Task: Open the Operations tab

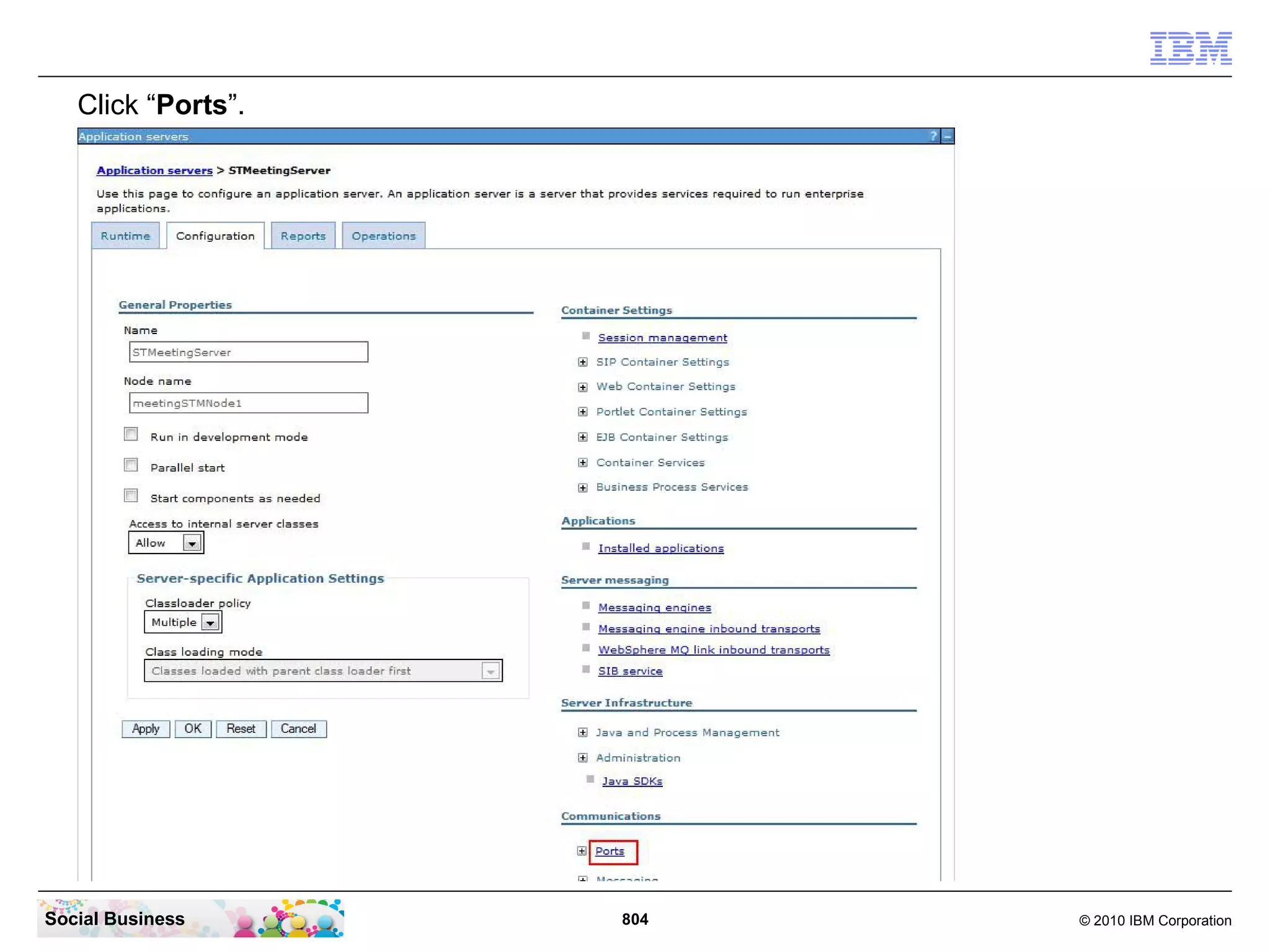Action: 384,236
